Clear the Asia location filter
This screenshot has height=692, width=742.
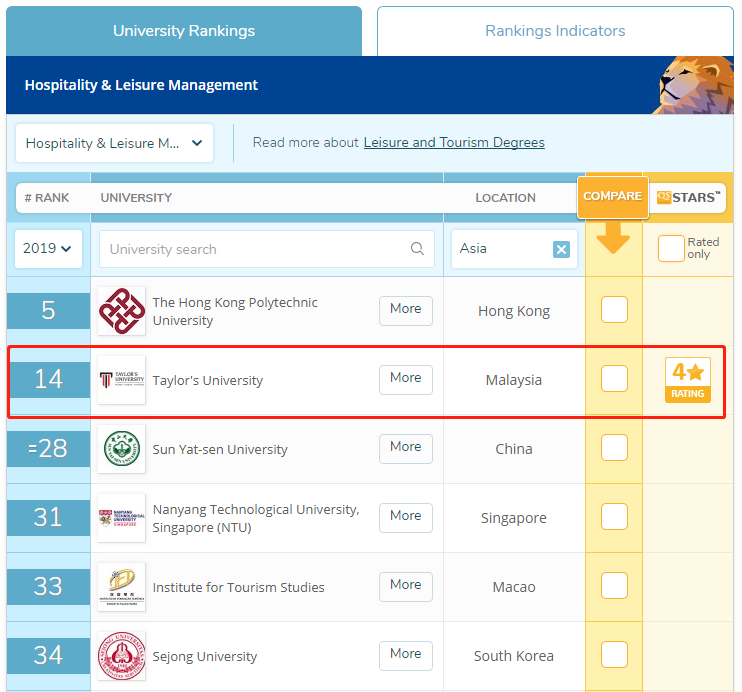[561, 249]
